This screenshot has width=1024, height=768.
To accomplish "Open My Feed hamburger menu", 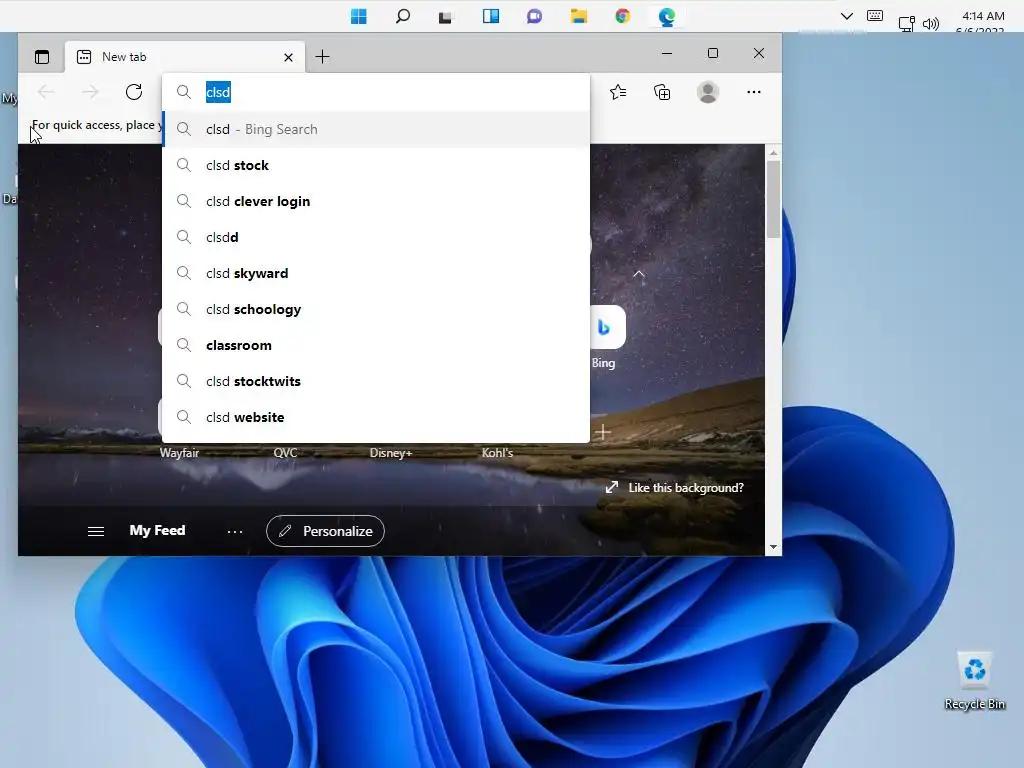I will (96, 531).
